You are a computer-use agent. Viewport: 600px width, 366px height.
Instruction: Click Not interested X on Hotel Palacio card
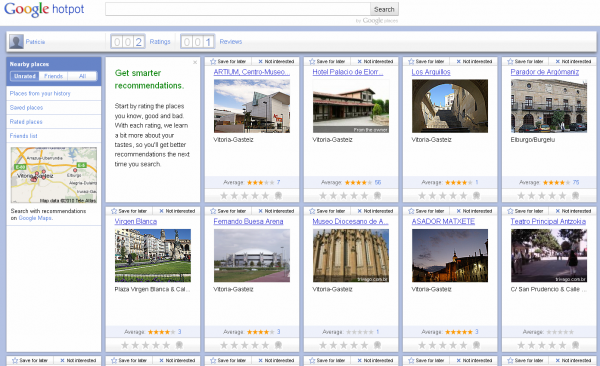(x=360, y=61)
